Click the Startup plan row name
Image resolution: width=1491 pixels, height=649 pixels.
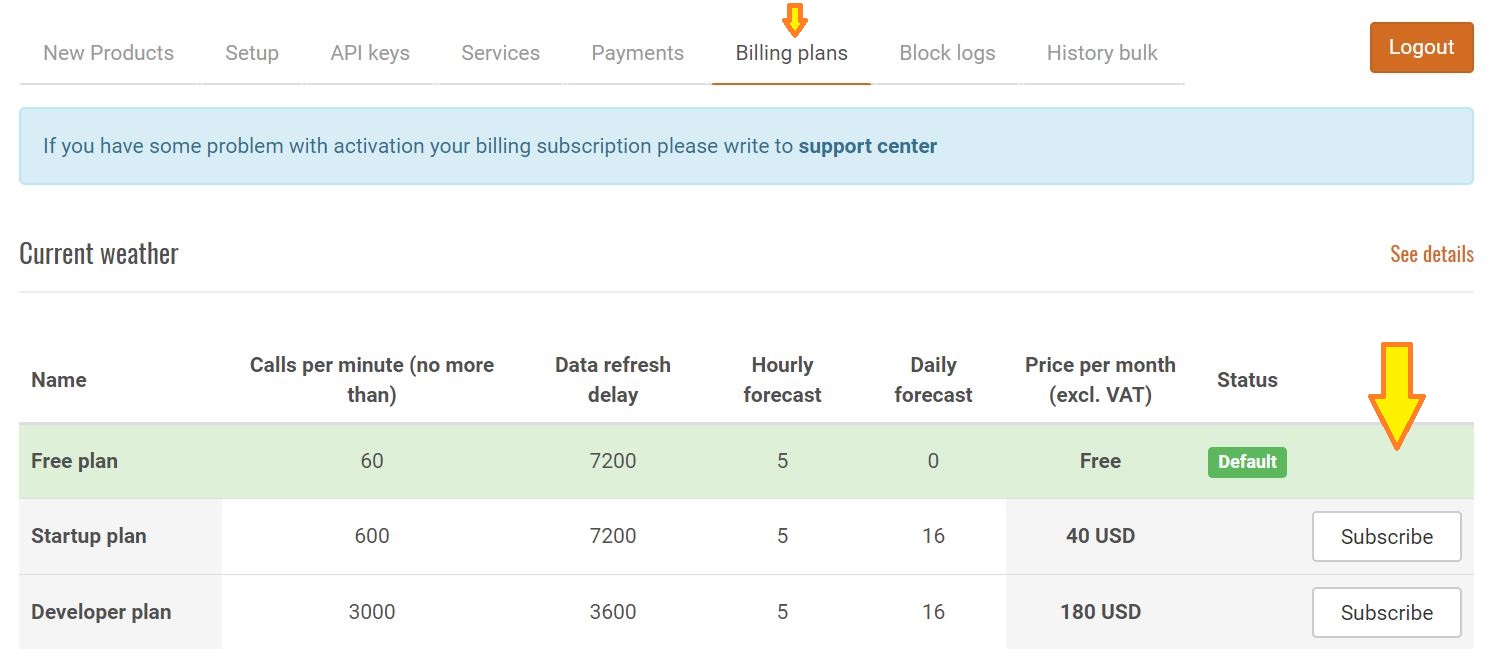[x=89, y=536]
